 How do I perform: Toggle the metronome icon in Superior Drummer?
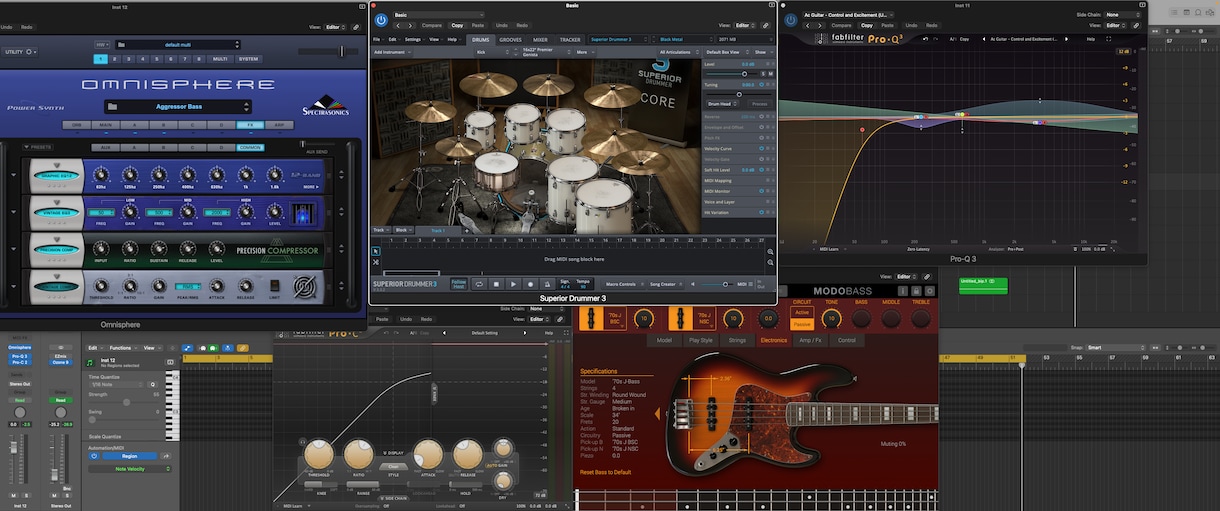(547, 285)
